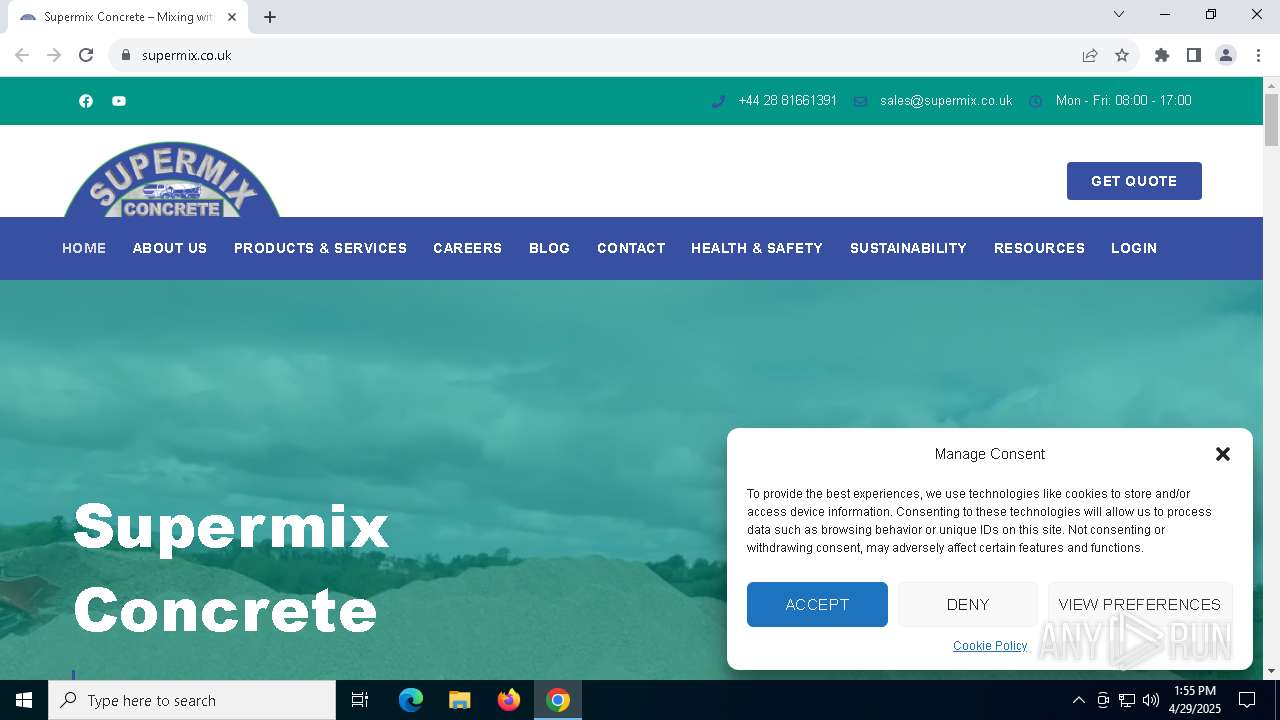This screenshot has width=1280, height=720.
Task: Show hidden system tray icons chevron
Action: (x=1078, y=700)
